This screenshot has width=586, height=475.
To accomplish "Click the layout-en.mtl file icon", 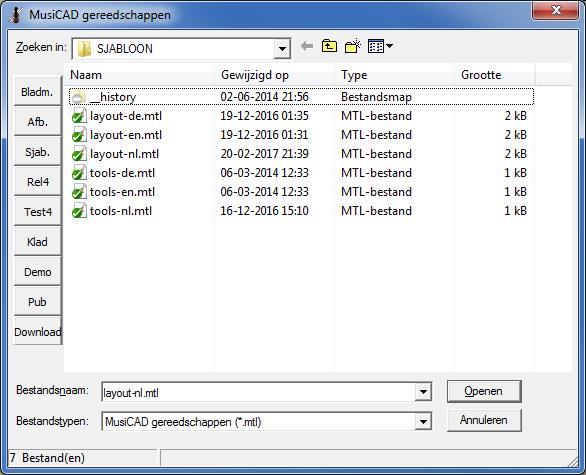I will tap(79, 135).
